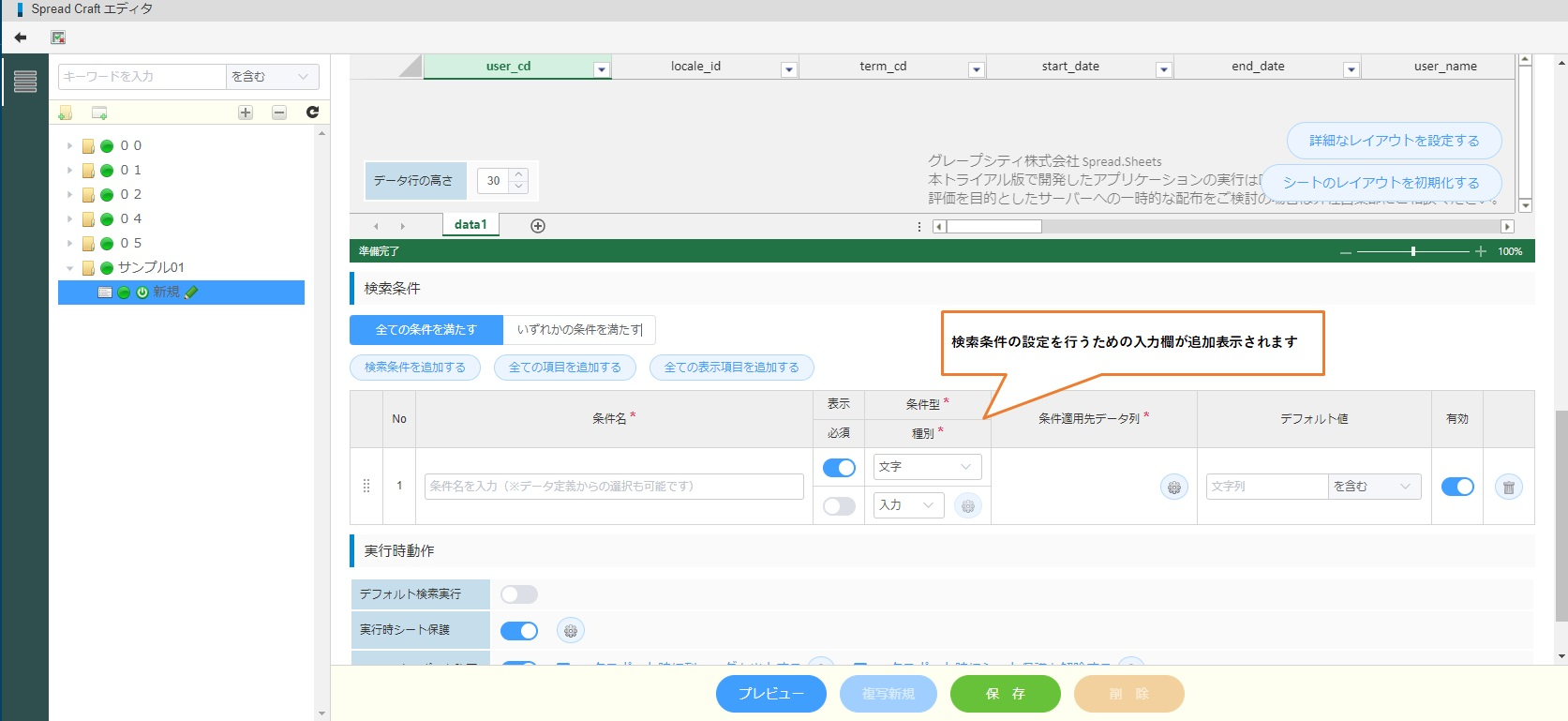
Task: Click the add sheet plus icon
Action: point(538,226)
